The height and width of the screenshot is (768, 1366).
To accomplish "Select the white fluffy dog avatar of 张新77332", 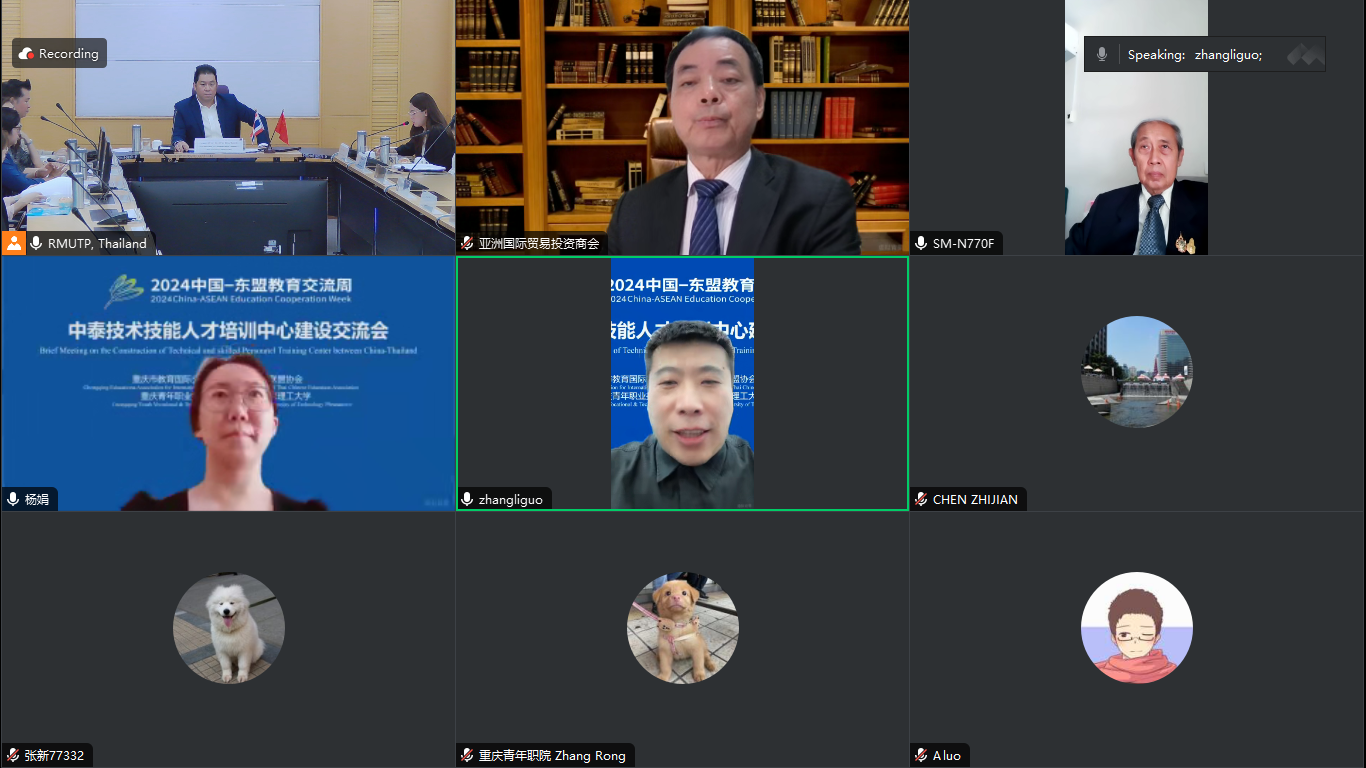I will click(228, 628).
